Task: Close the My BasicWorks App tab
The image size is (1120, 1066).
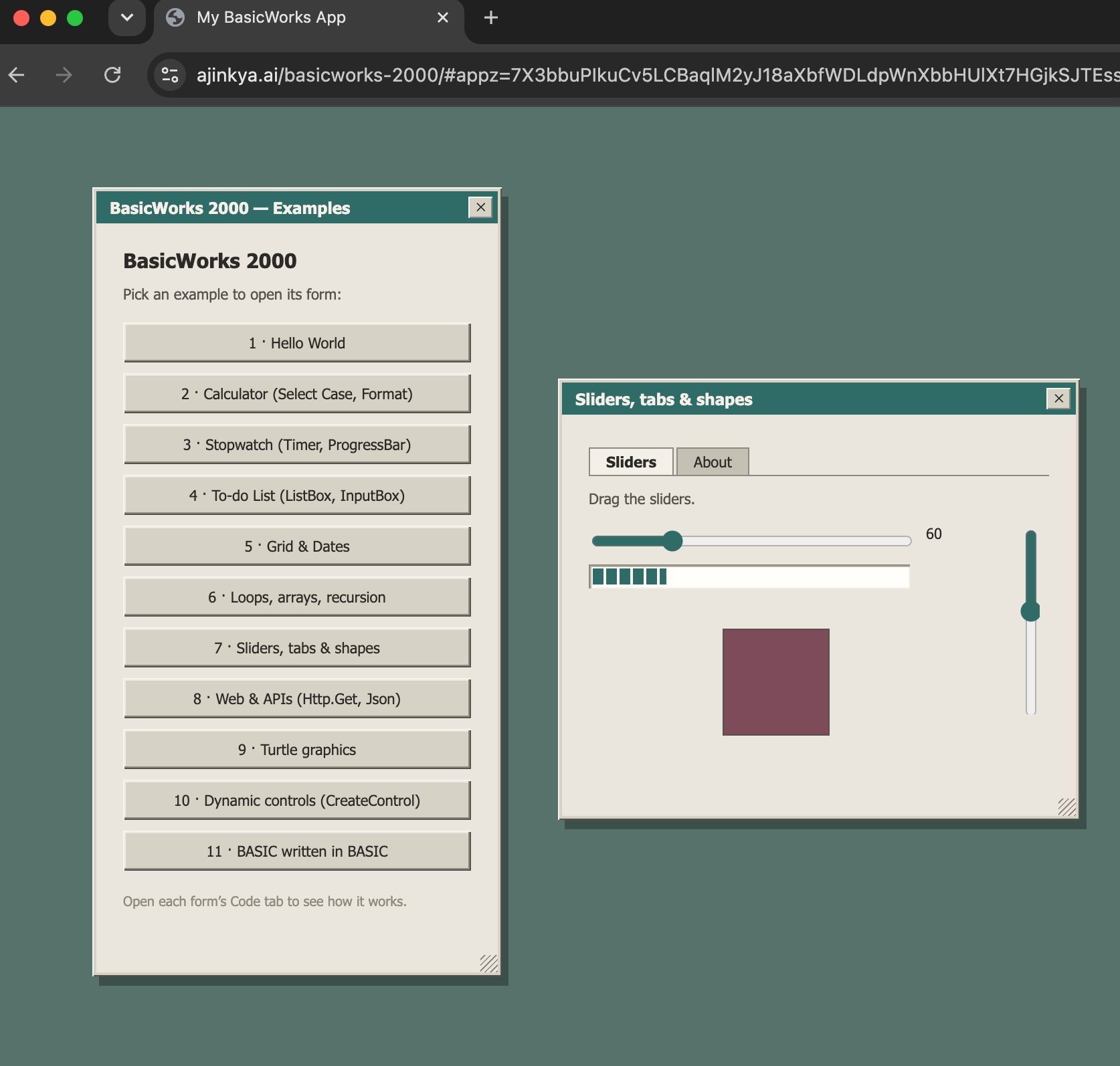Action: pyautogui.click(x=443, y=18)
